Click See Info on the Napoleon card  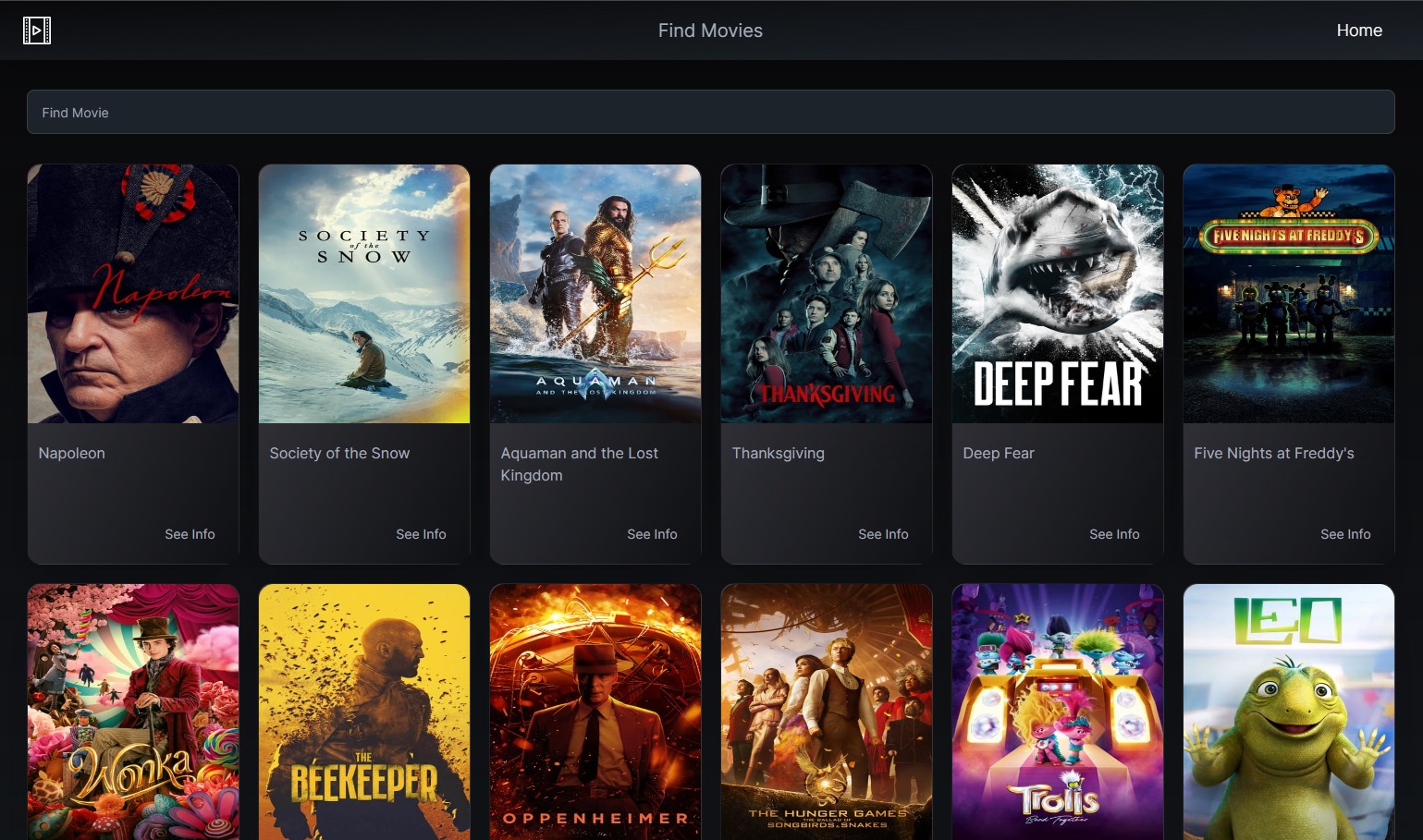tap(190, 534)
